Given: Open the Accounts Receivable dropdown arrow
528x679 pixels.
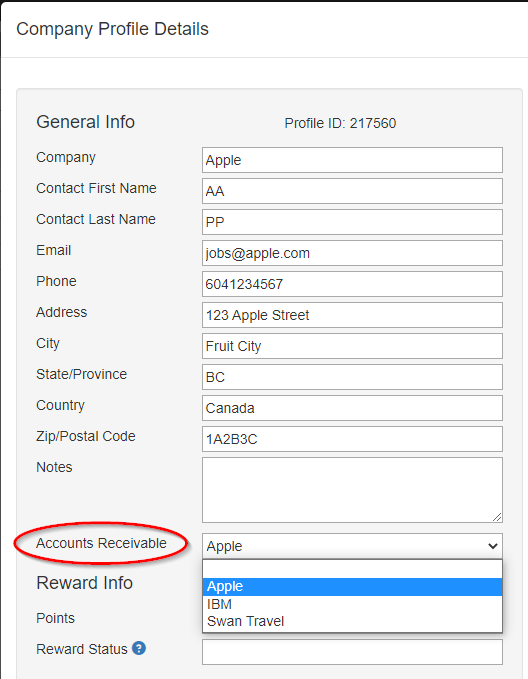Looking at the screenshot, I should click(x=492, y=546).
